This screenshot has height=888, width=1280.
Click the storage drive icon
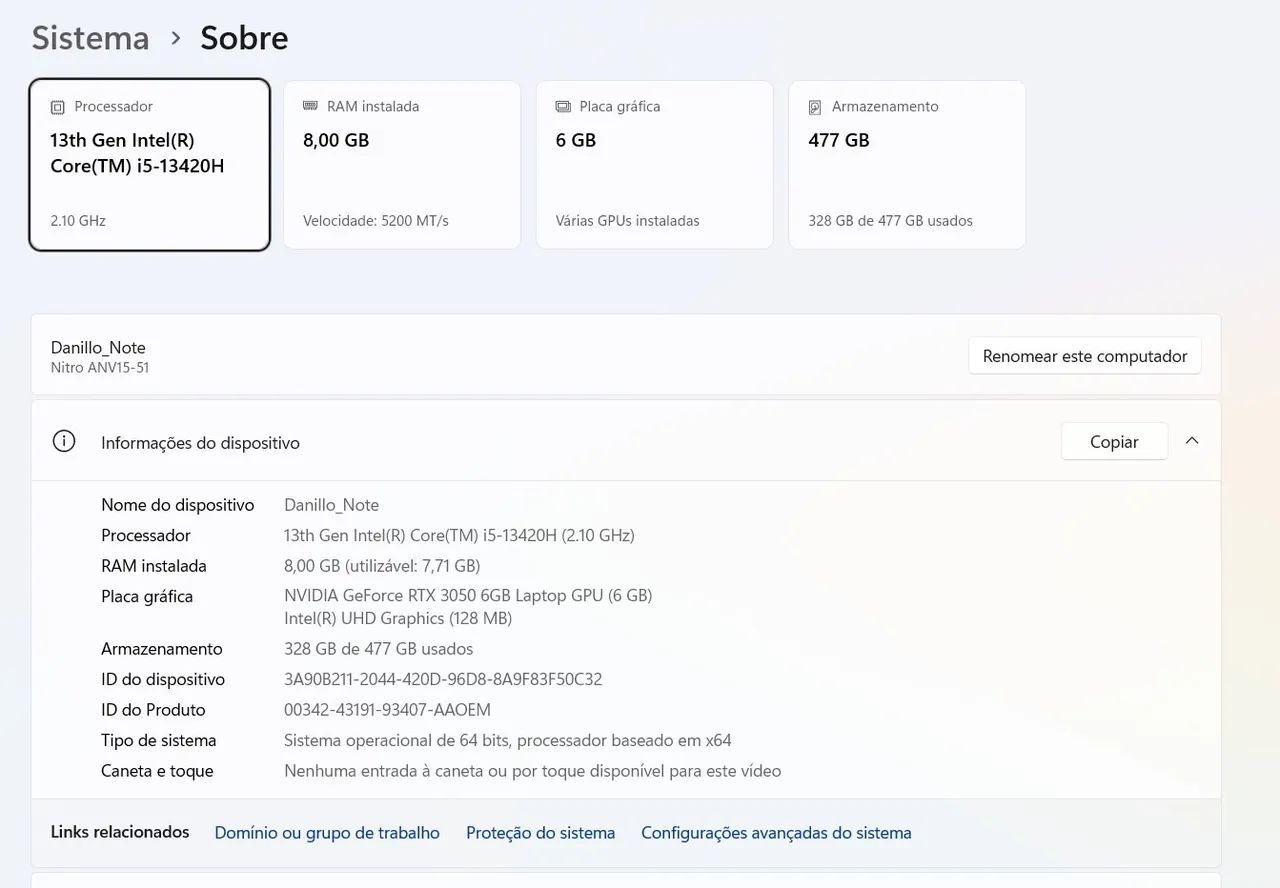(x=815, y=107)
